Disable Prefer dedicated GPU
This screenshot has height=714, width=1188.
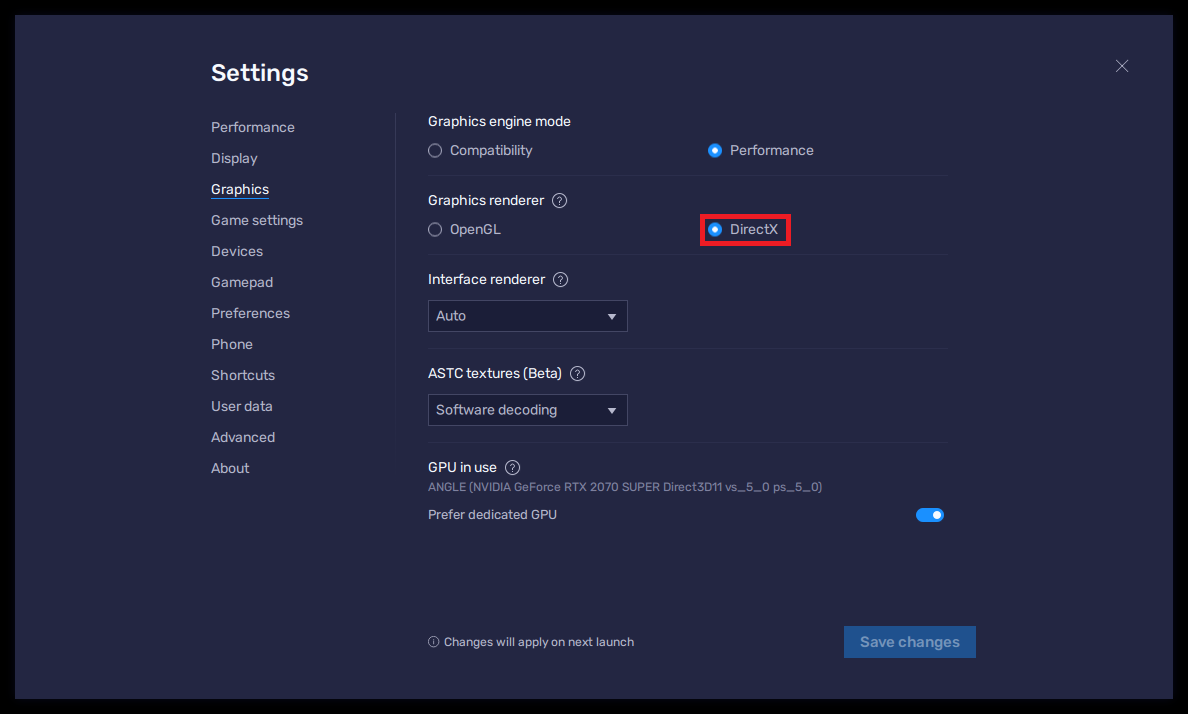pyautogui.click(x=930, y=514)
